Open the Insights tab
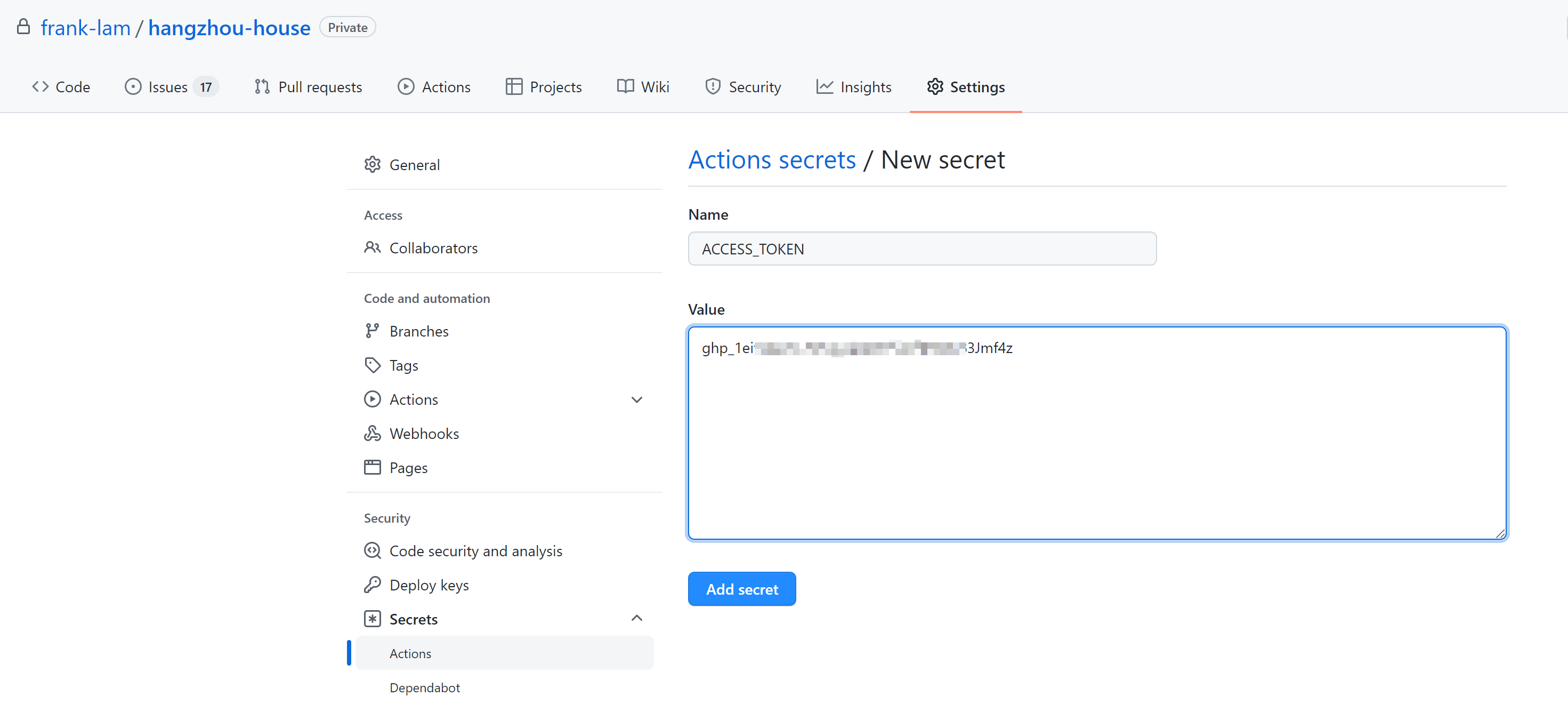Viewport: 1568px width, 704px height. (x=853, y=87)
